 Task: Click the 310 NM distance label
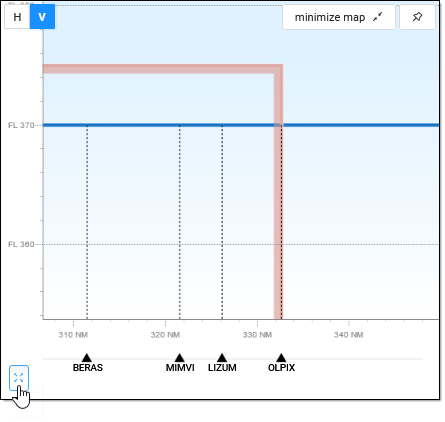pyautogui.click(x=73, y=335)
